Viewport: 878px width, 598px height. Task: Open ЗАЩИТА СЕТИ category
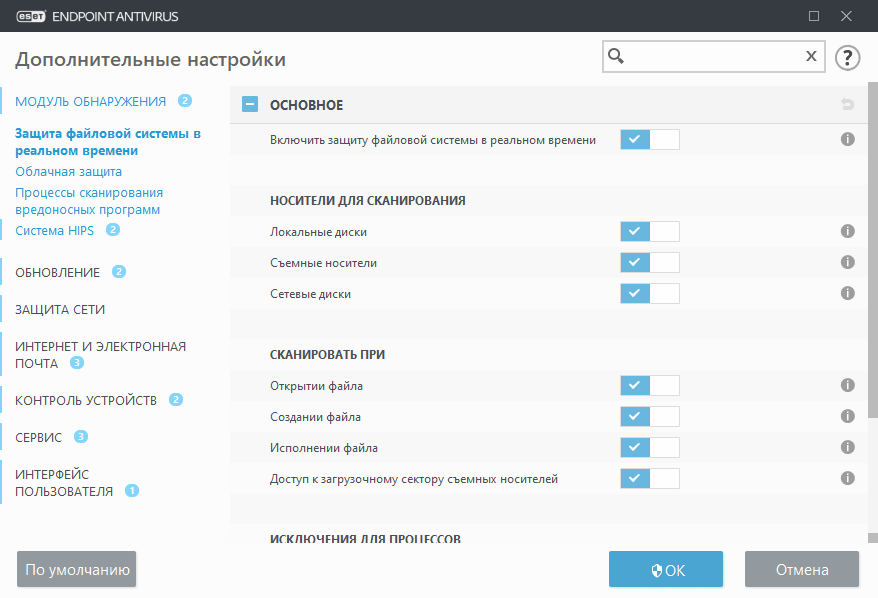(x=60, y=310)
